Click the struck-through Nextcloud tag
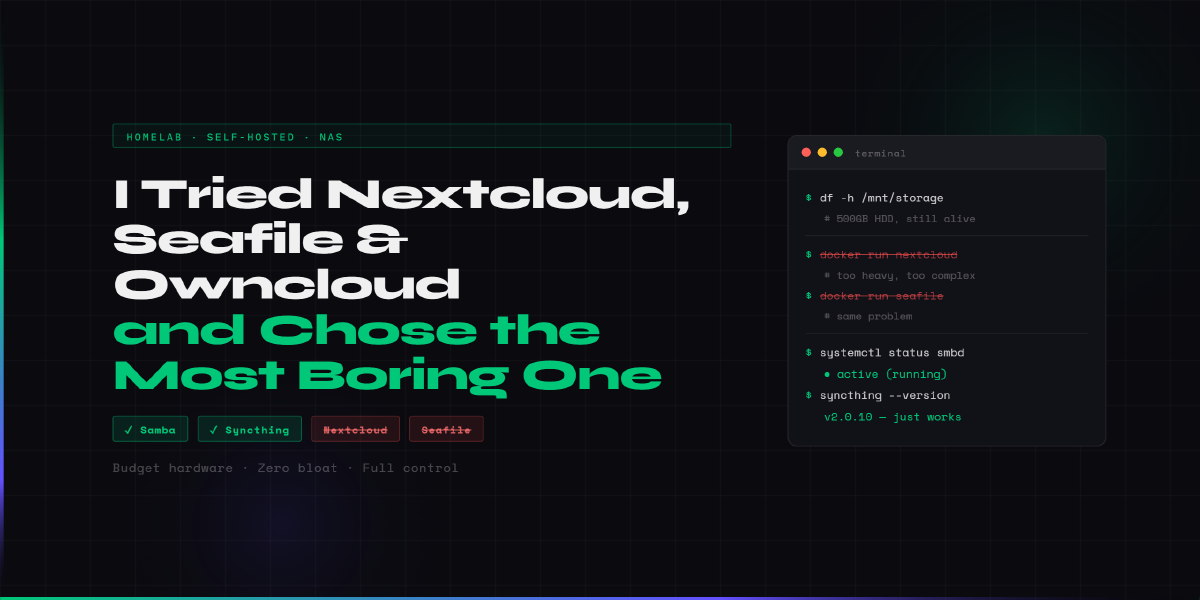Viewport: 1200px width, 600px height. pos(355,429)
